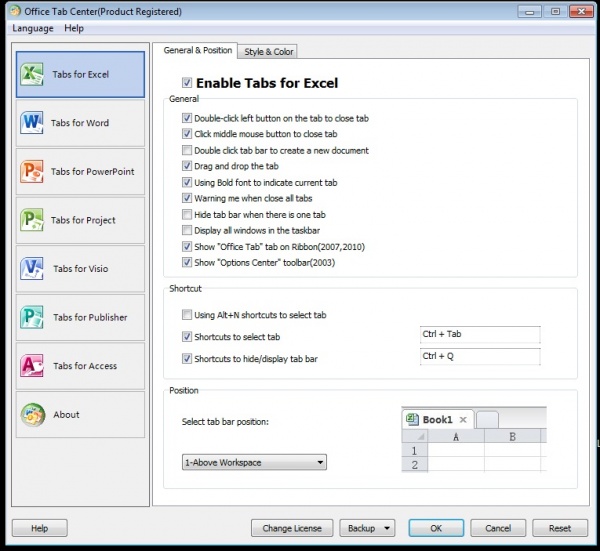This screenshot has height=551, width=600.
Task: Click the Cancel button
Action: (498, 528)
